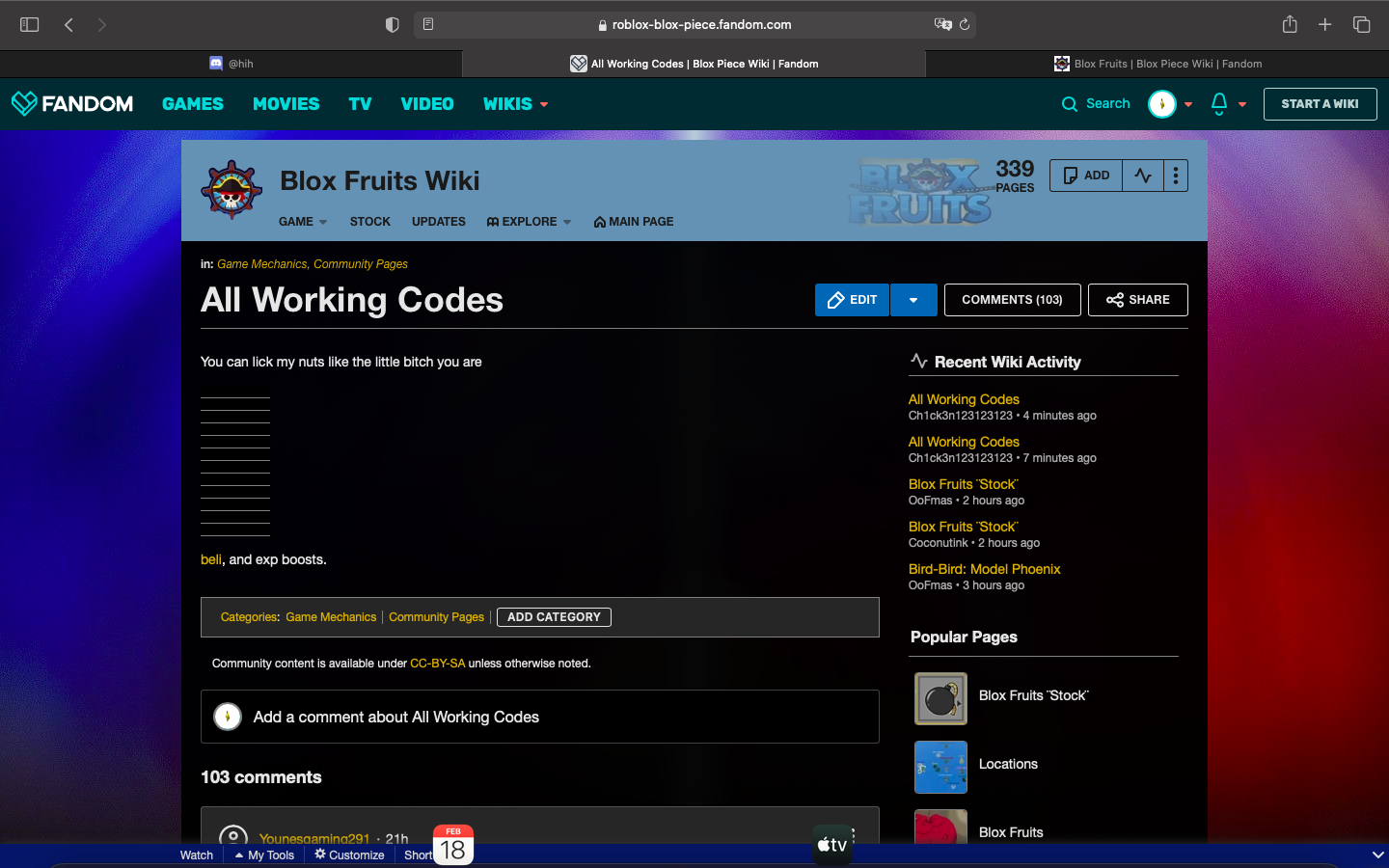Open TV in the Fandom navigation
1389x868 pixels.
pyautogui.click(x=360, y=104)
